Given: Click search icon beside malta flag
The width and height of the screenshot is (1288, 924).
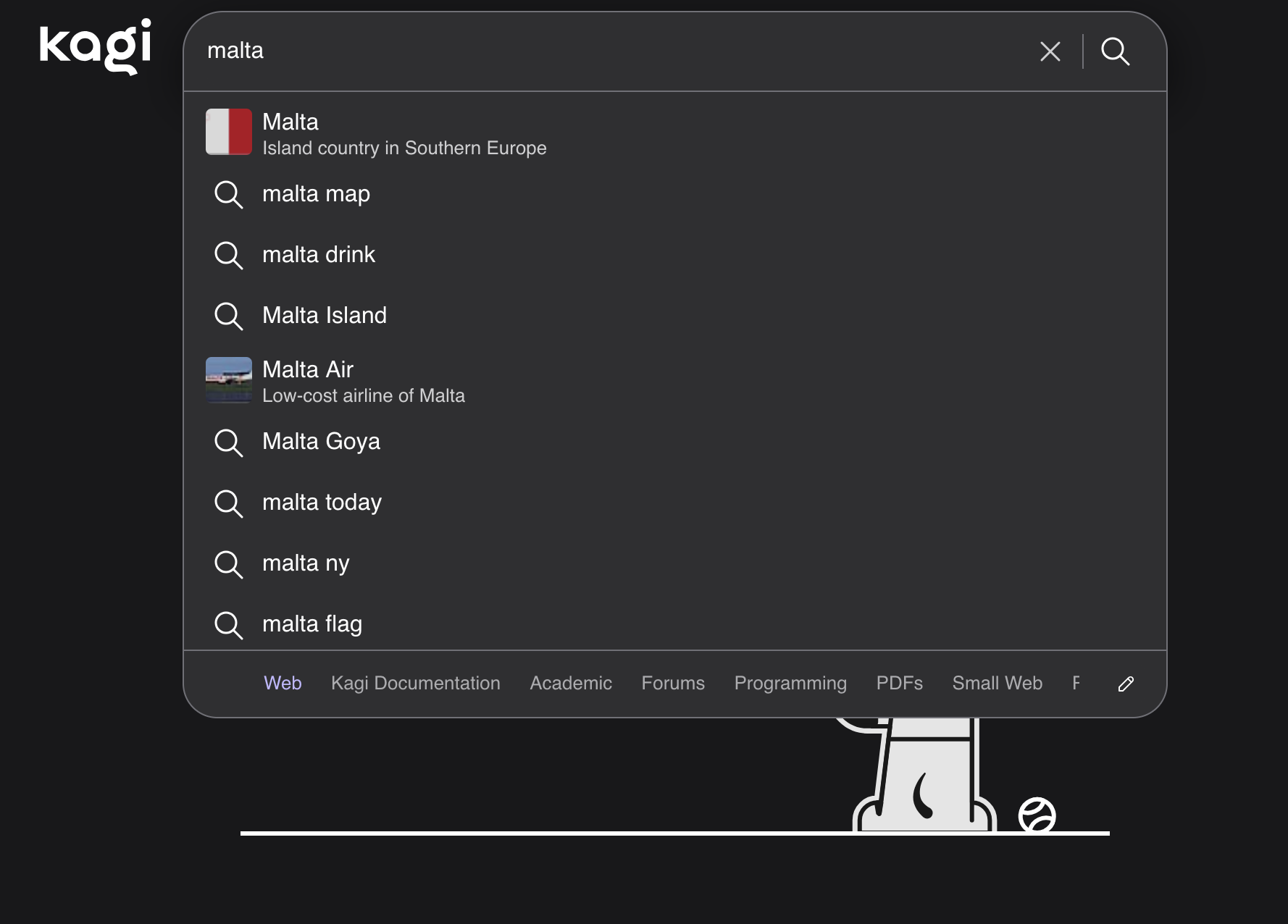Looking at the screenshot, I should tap(229, 624).
